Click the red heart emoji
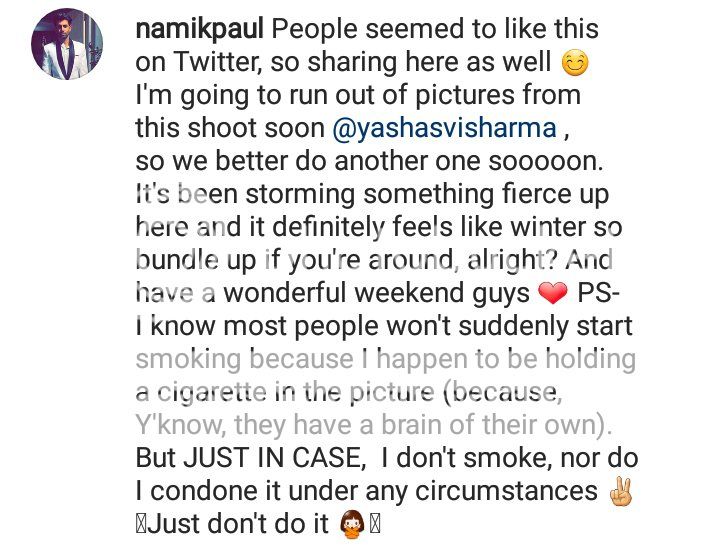 [x=551, y=294]
